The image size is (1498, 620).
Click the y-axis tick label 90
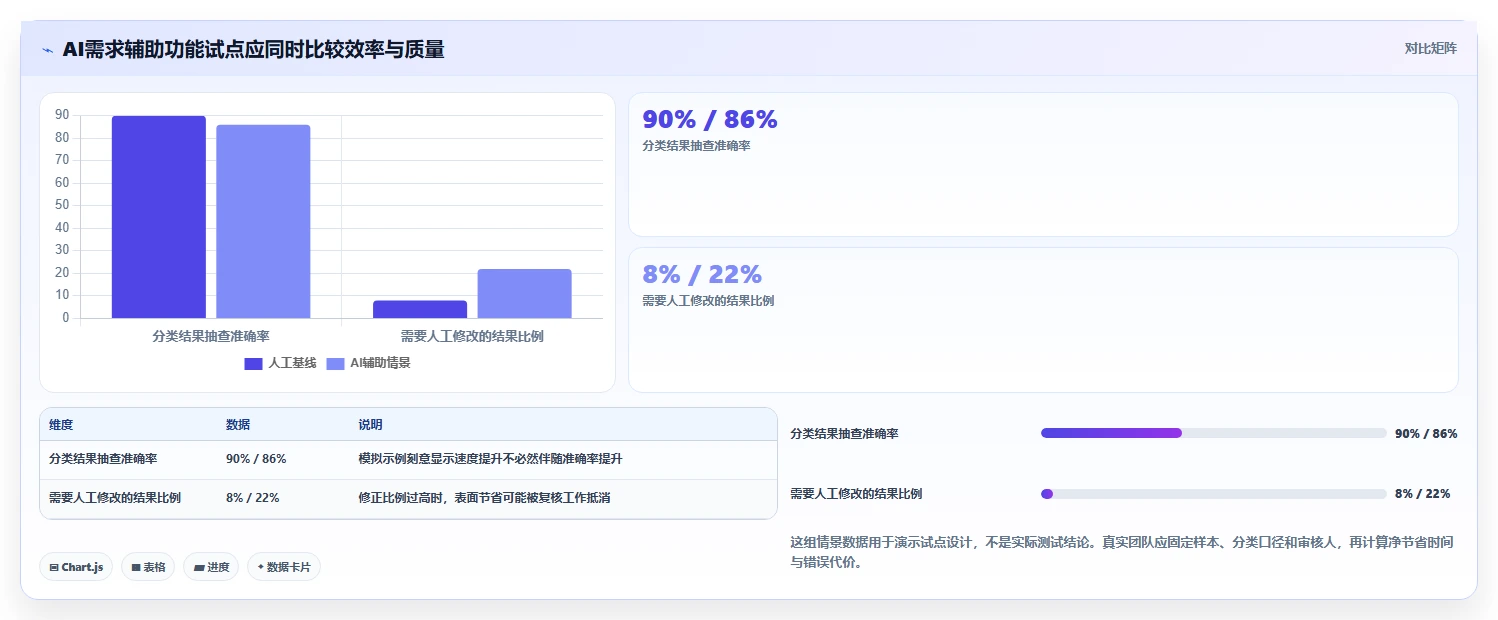[62, 115]
